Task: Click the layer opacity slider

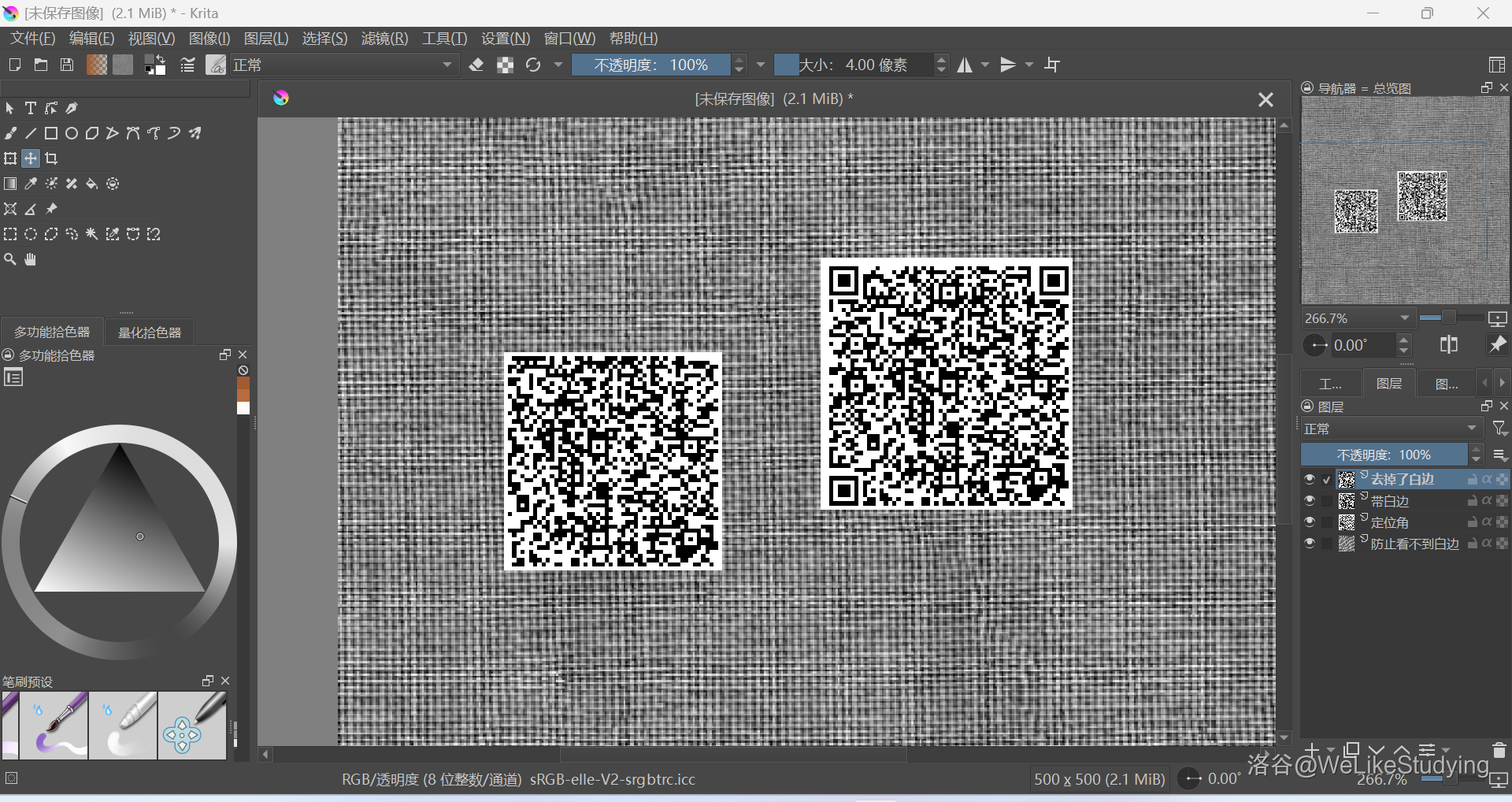Action: (x=1384, y=455)
